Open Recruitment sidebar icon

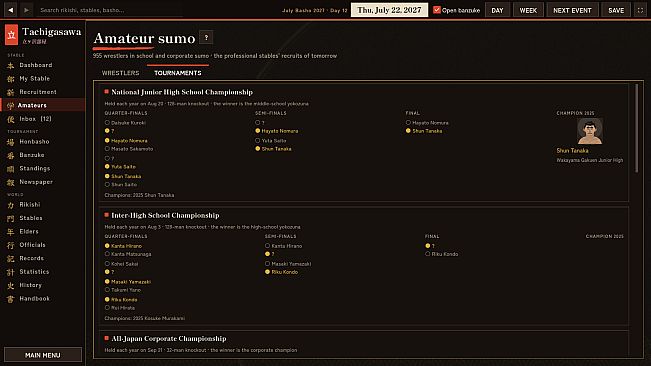10,92
